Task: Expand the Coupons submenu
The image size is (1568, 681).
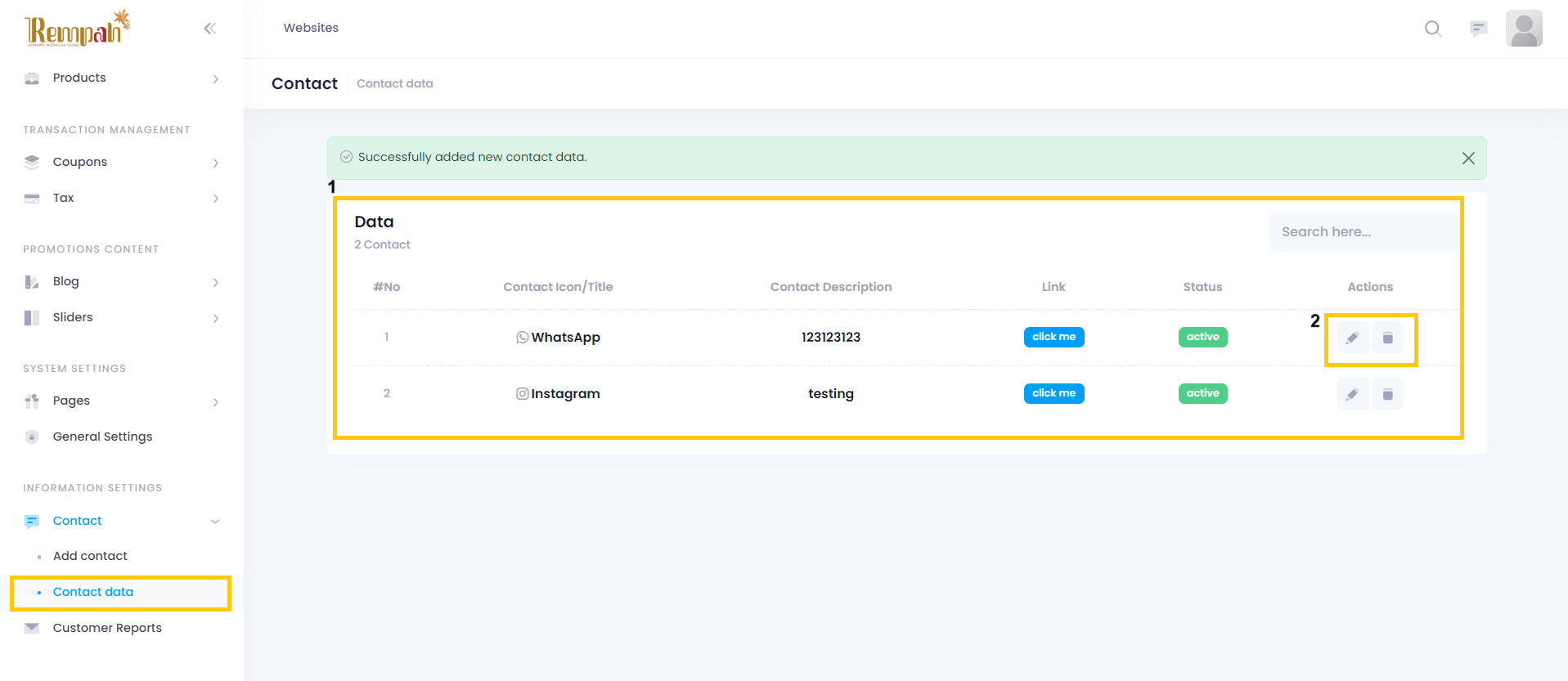Action: pos(215,163)
